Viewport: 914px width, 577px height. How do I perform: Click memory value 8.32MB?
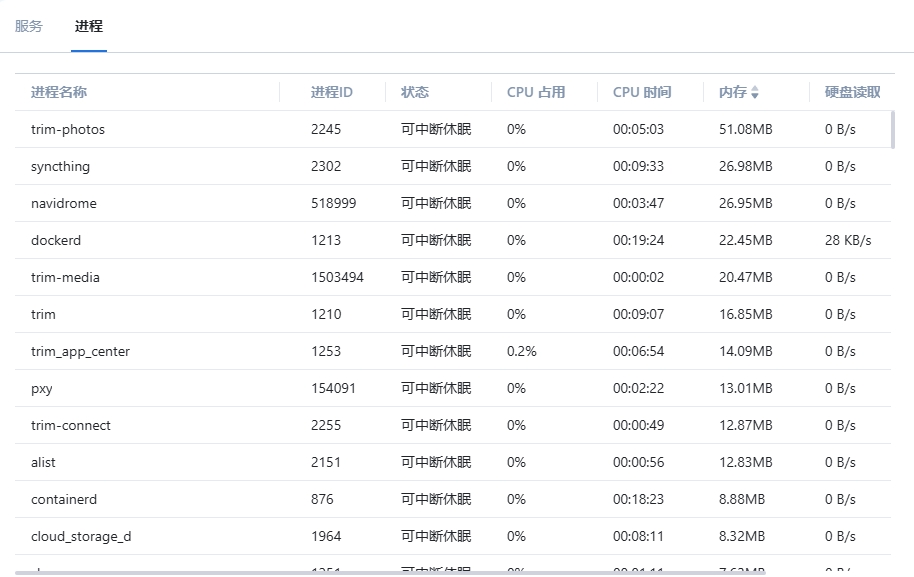click(x=742, y=536)
